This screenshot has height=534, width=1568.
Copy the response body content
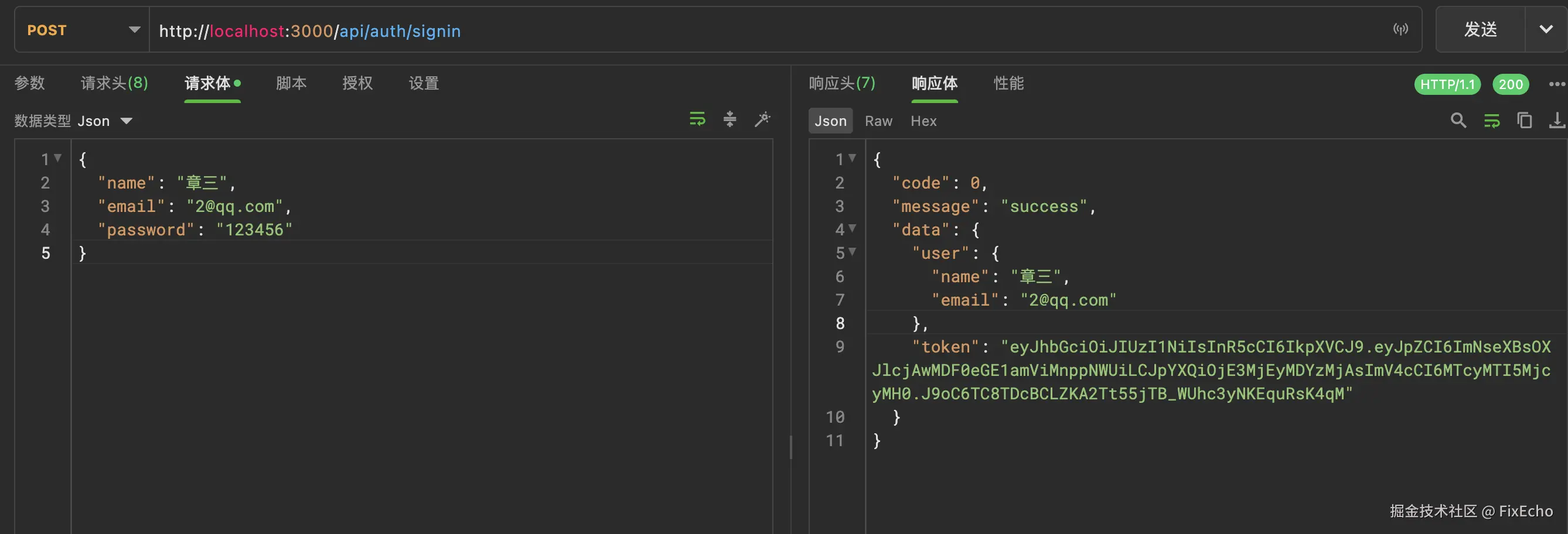click(1524, 121)
